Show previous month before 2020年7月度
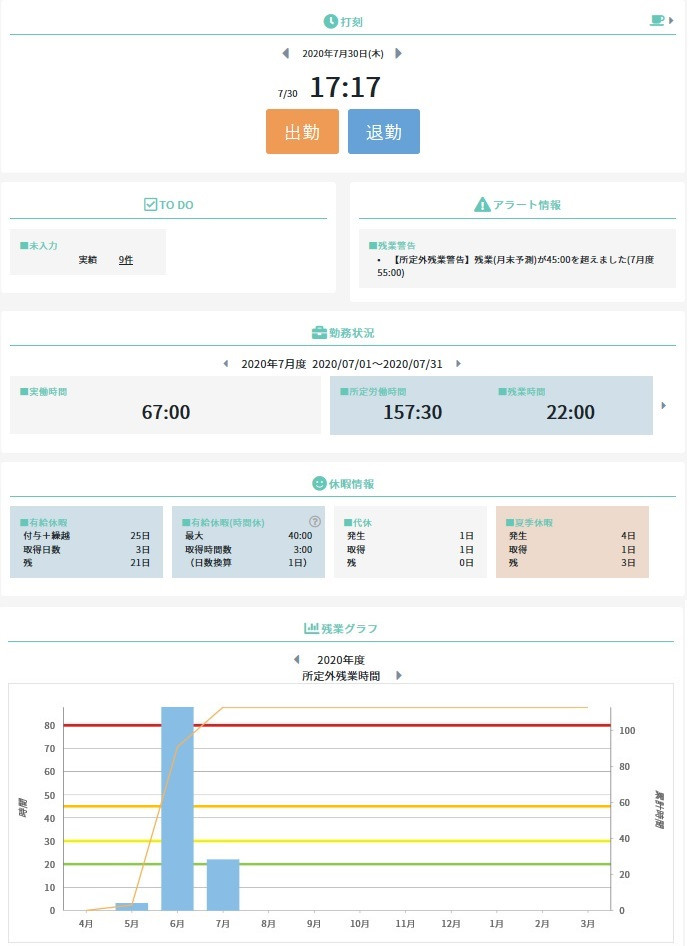The width and height of the screenshot is (689, 946). pos(225,364)
